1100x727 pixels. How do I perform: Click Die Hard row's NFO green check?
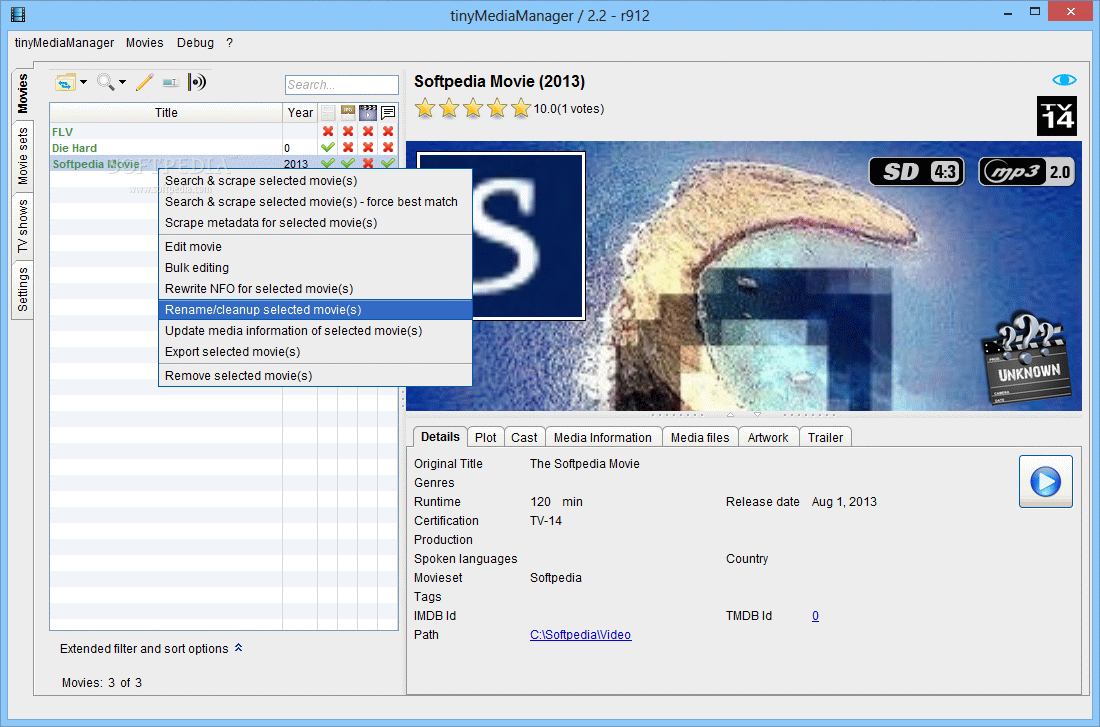tap(328, 147)
